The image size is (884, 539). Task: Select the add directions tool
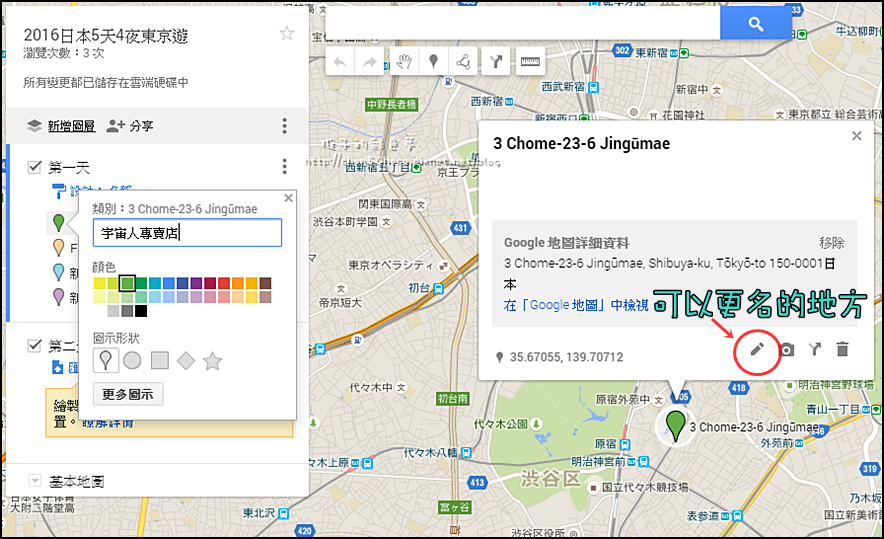click(x=496, y=61)
